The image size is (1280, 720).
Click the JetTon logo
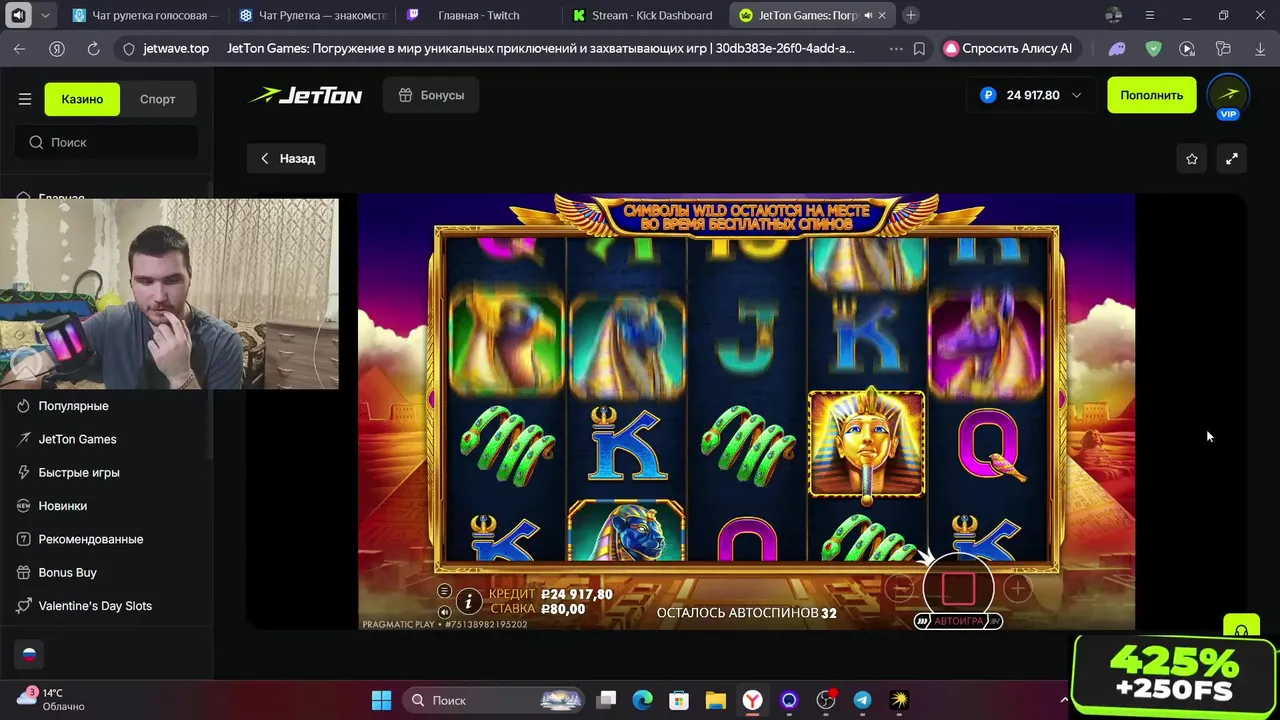(305, 96)
